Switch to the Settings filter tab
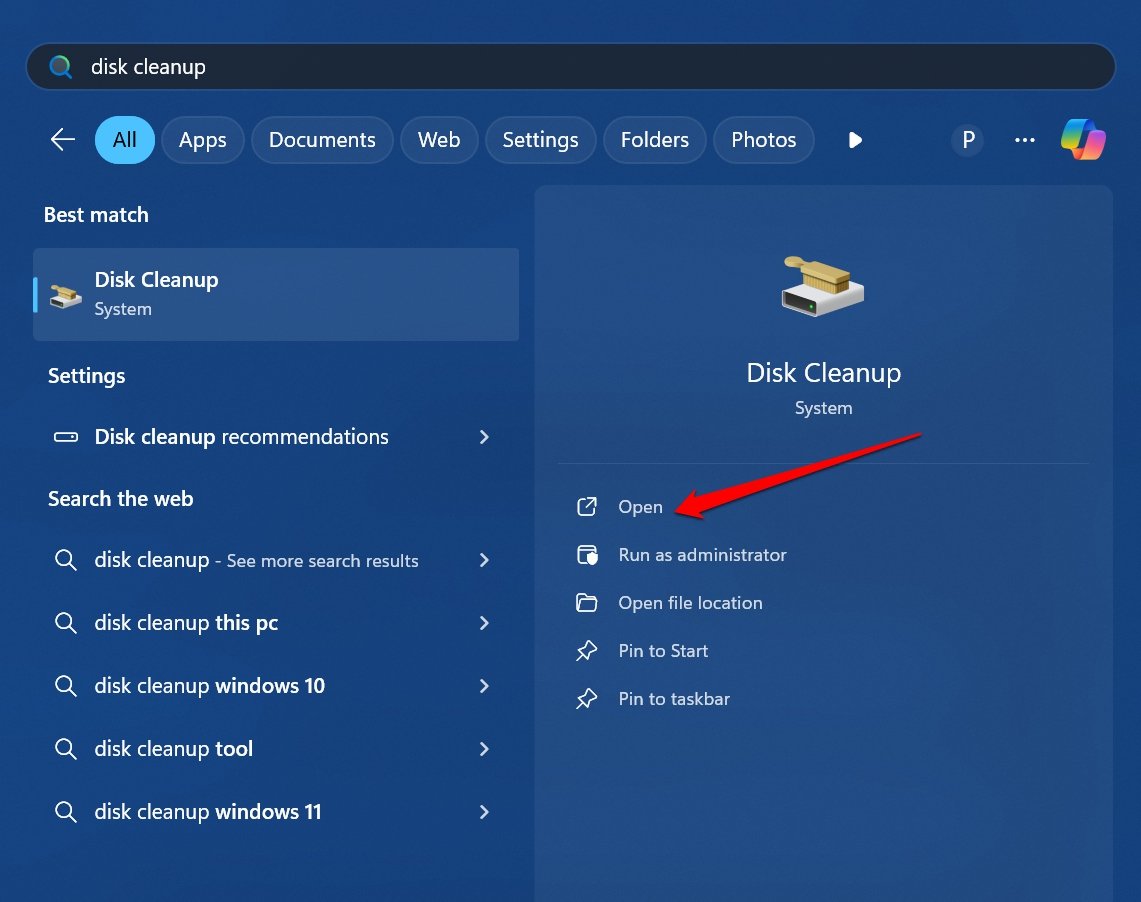The width and height of the screenshot is (1141, 902). point(540,140)
